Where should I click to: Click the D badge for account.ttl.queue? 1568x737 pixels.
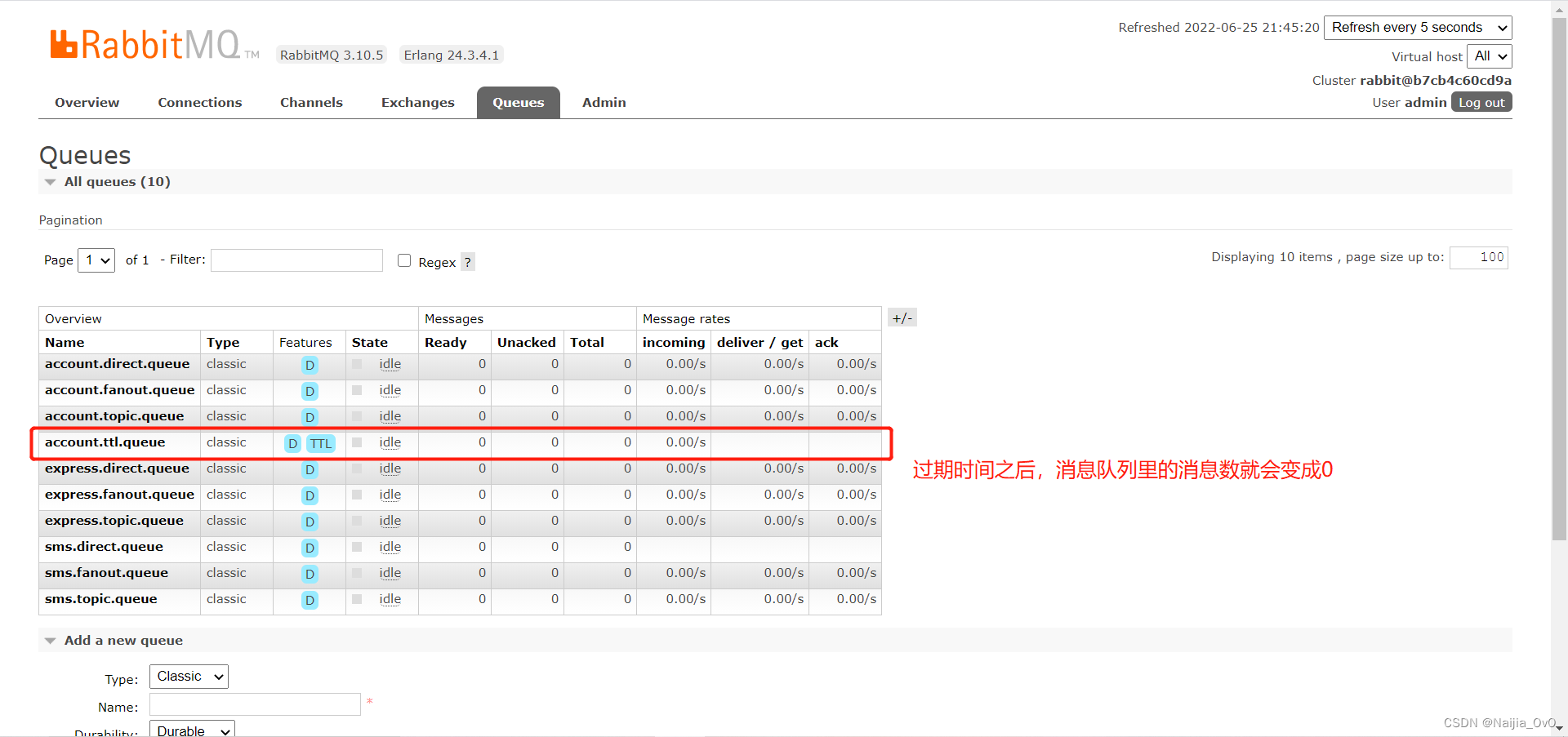coord(292,443)
